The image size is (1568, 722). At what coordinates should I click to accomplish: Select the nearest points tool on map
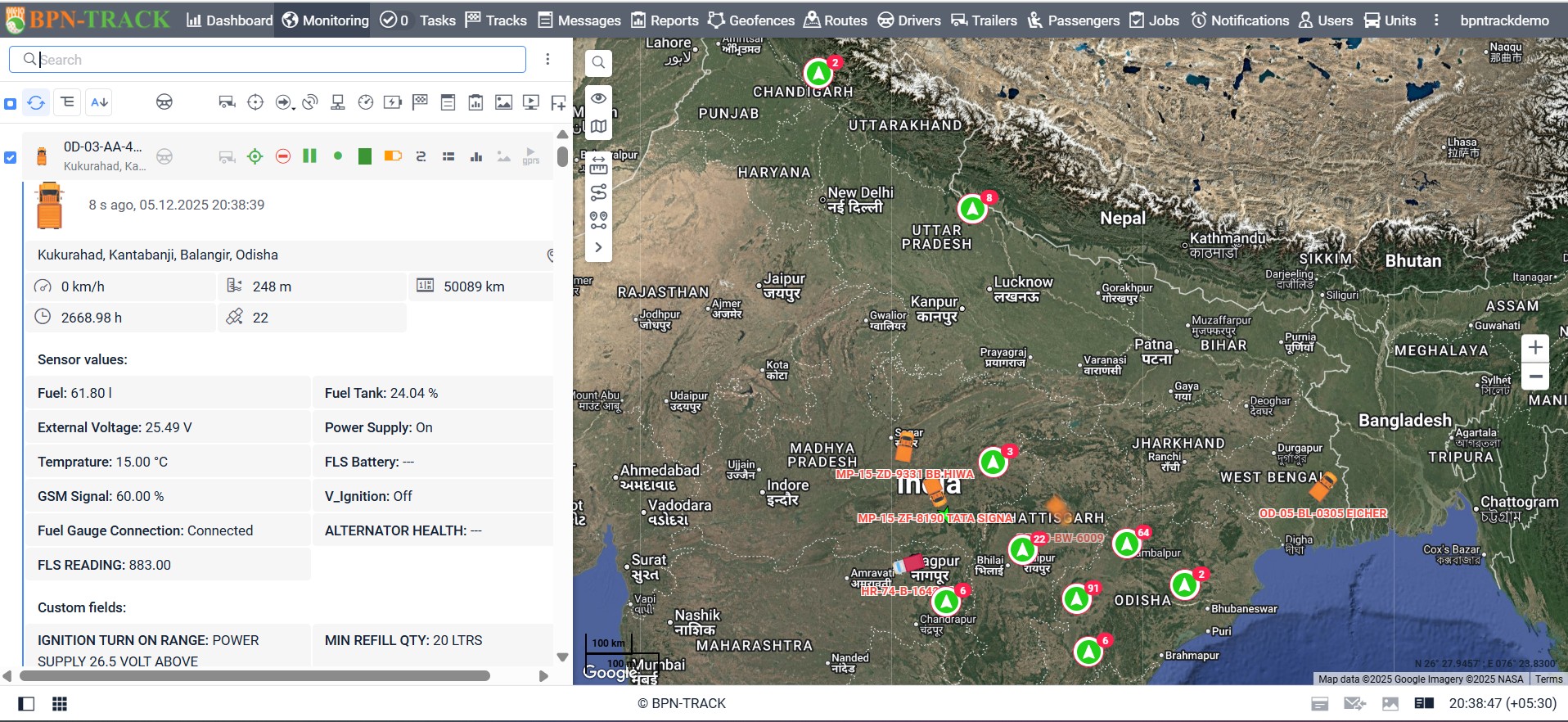(x=598, y=220)
